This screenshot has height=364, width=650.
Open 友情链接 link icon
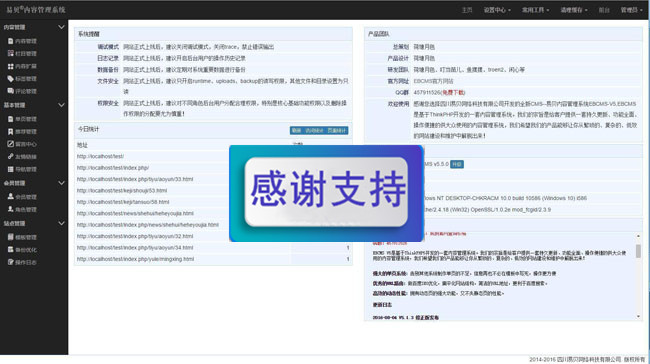(10, 157)
